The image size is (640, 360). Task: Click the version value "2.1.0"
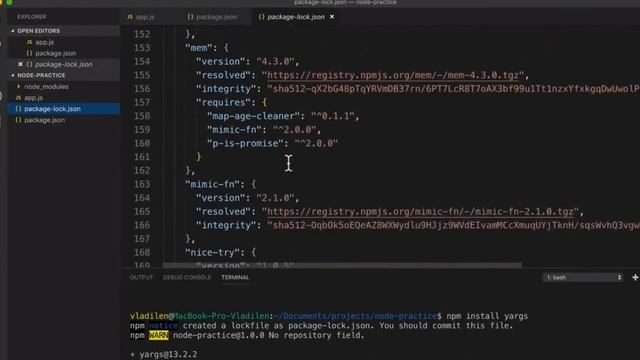pos(275,198)
